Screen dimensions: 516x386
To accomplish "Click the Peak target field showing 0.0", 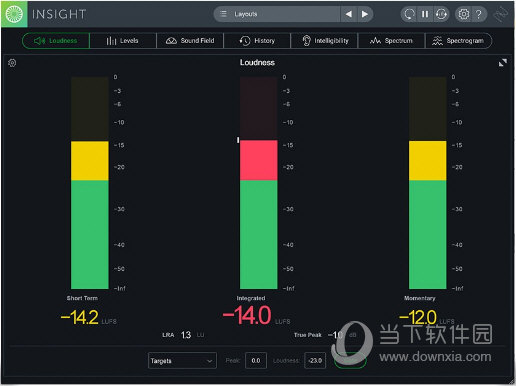I will click(x=256, y=361).
